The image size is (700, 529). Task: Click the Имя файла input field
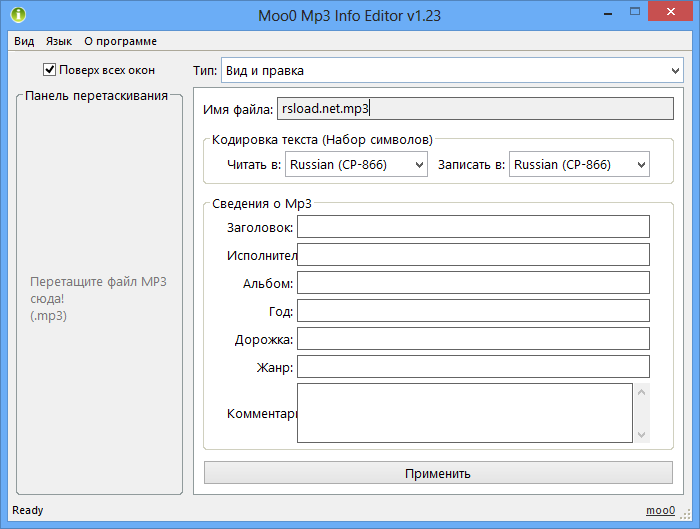[x=475, y=108]
